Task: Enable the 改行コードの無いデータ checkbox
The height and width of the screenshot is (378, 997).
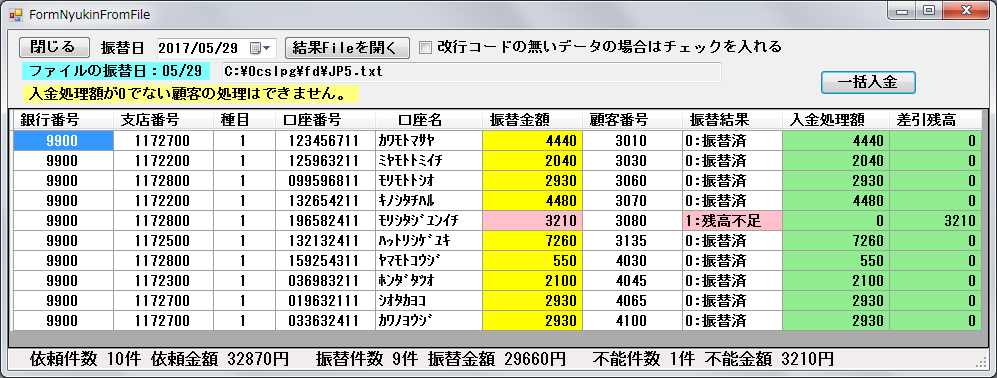Action: (425, 47)
